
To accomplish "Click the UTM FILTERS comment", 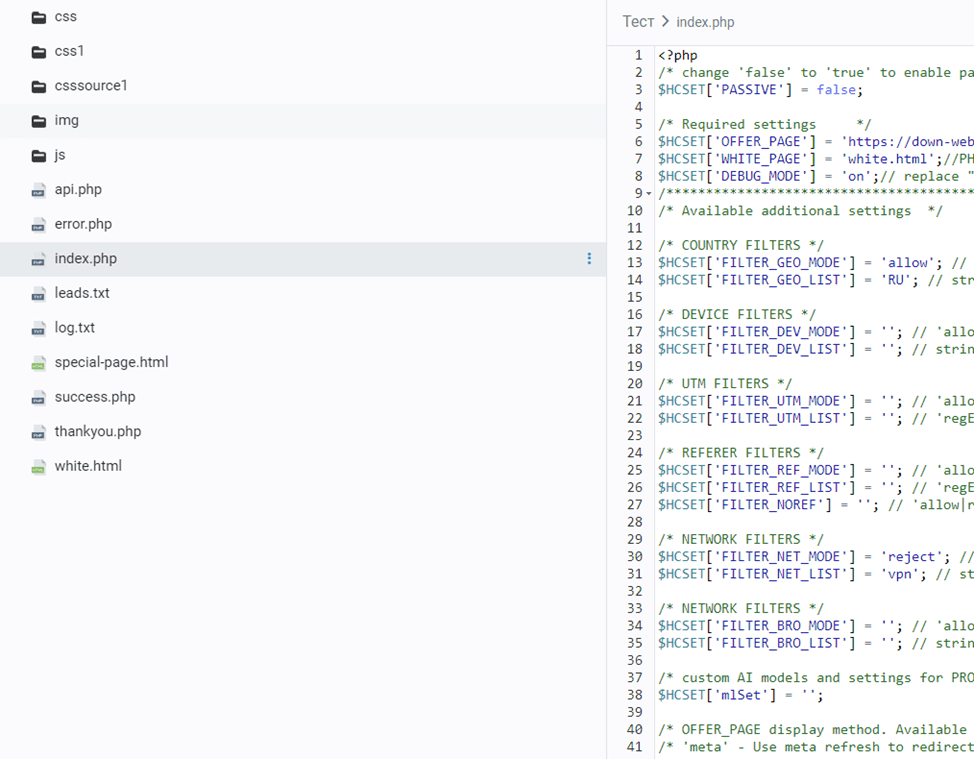I will tap(725, 384).
